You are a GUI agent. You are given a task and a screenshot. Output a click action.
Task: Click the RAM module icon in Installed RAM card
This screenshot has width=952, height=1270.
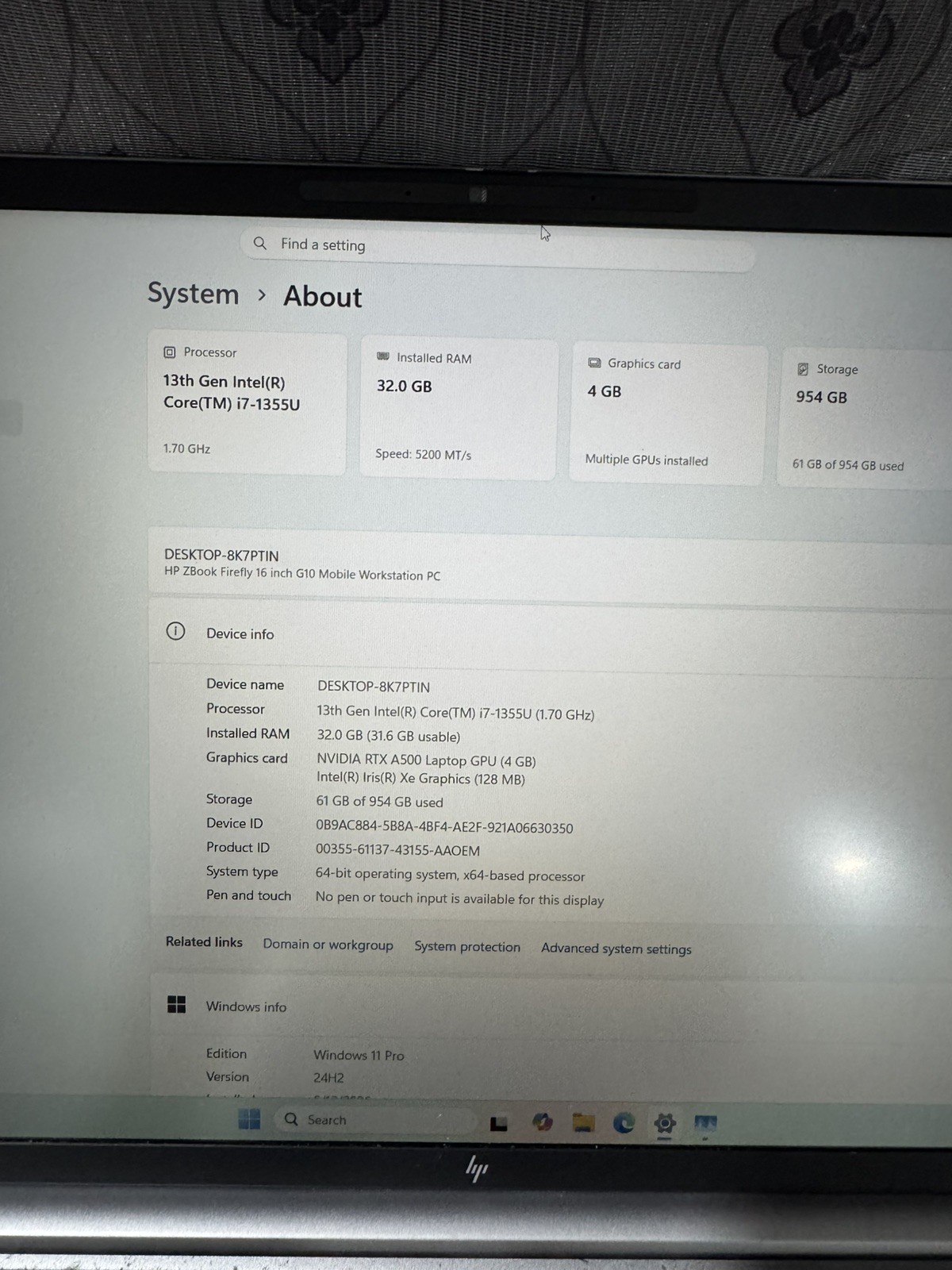click(383, 356)
